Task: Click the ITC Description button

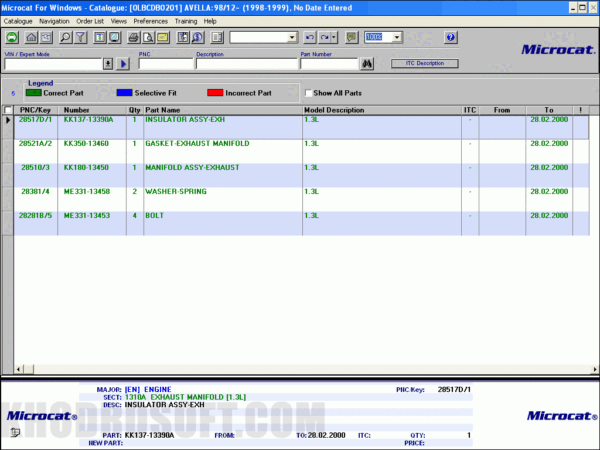Action: tap(425, 64)
